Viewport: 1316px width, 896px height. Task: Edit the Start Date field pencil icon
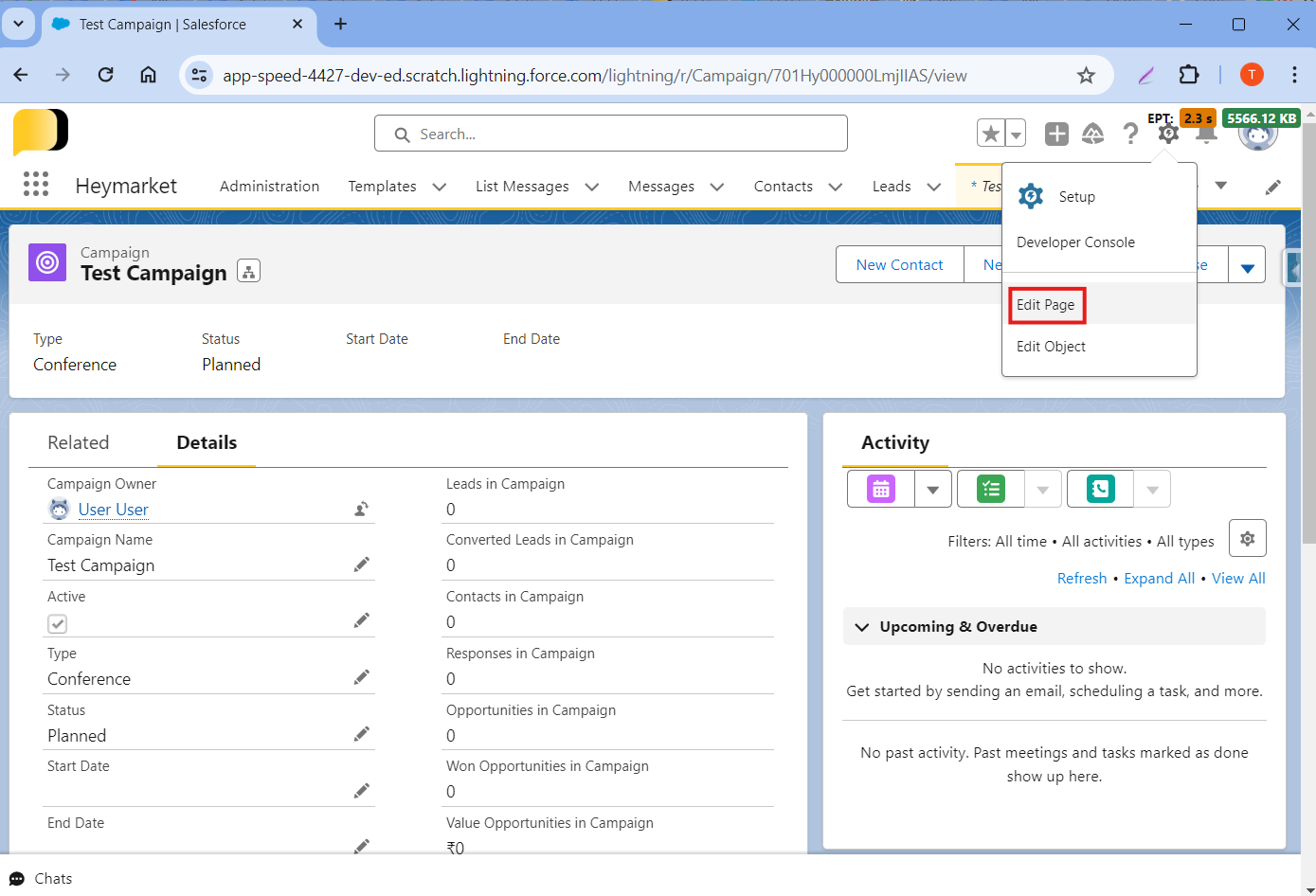(x=361, y=791)
